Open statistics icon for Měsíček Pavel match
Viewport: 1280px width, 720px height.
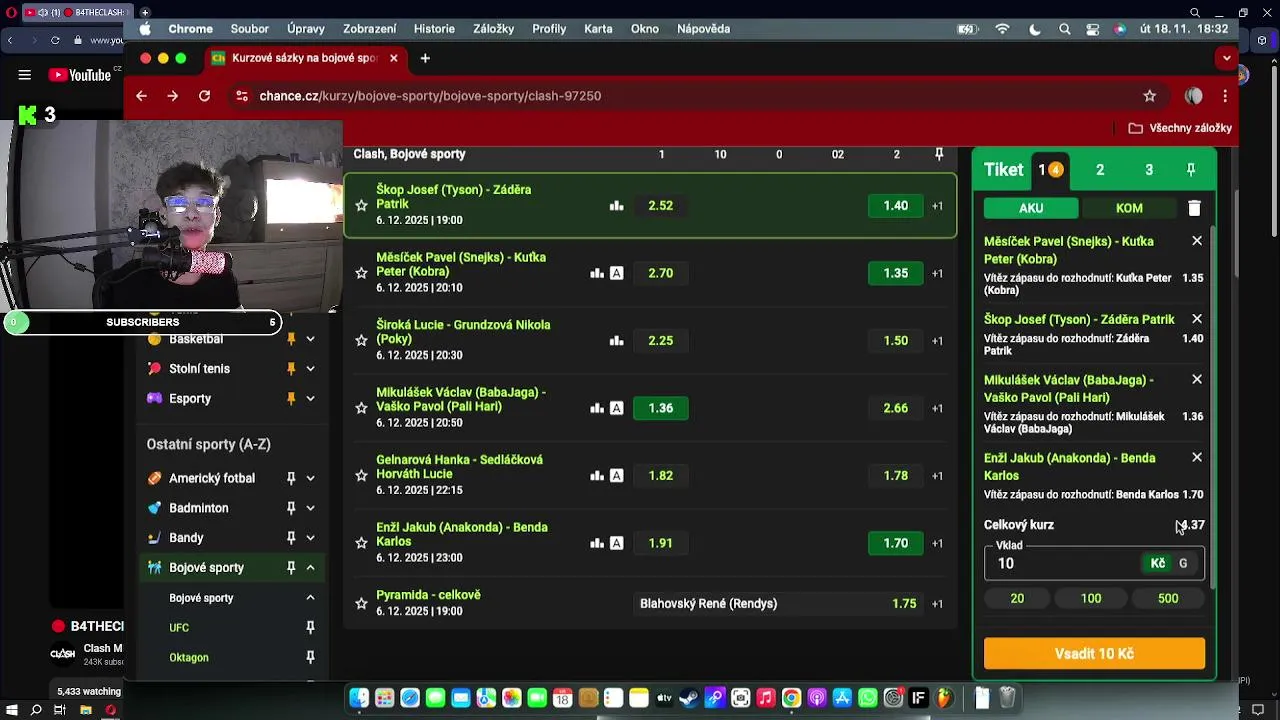click(597, 273)
